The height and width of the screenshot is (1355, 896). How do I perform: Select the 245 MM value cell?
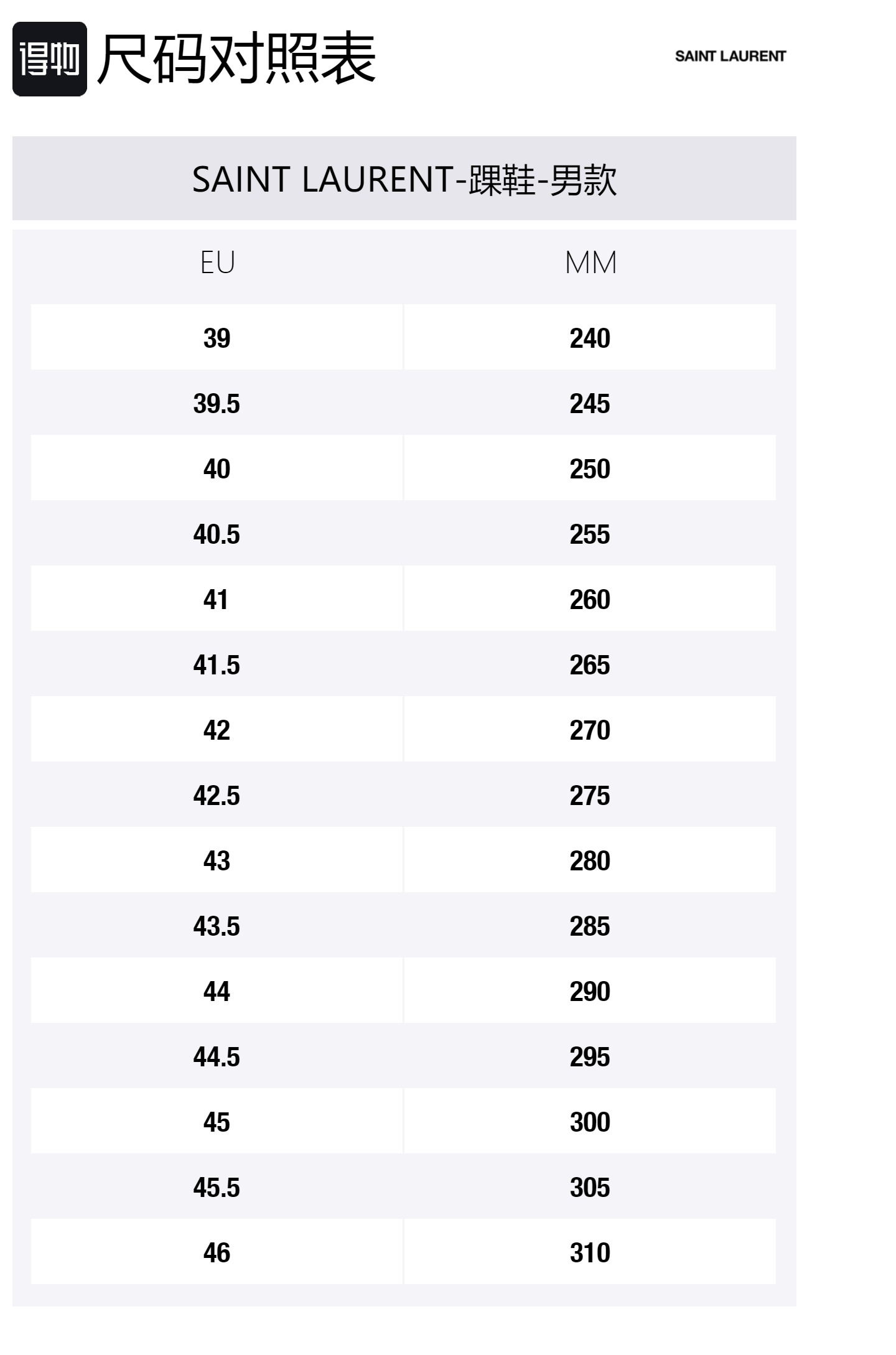tap(590, 403)
